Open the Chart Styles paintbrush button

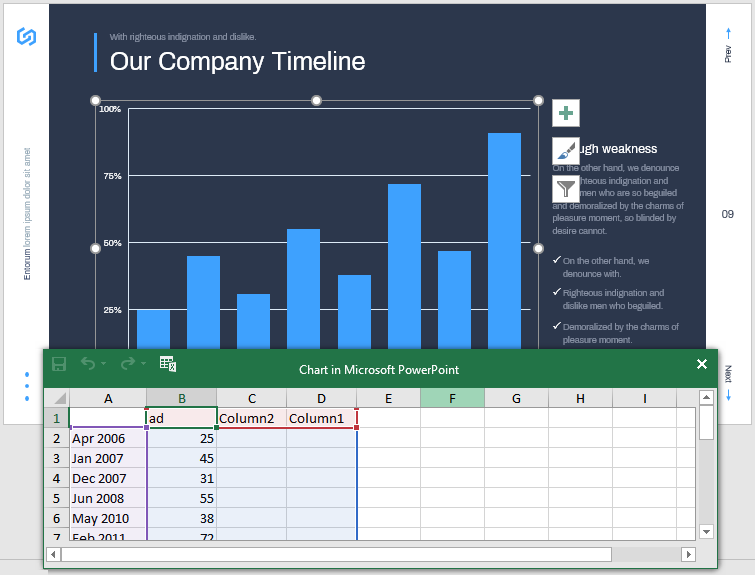[x=566, y=151]
